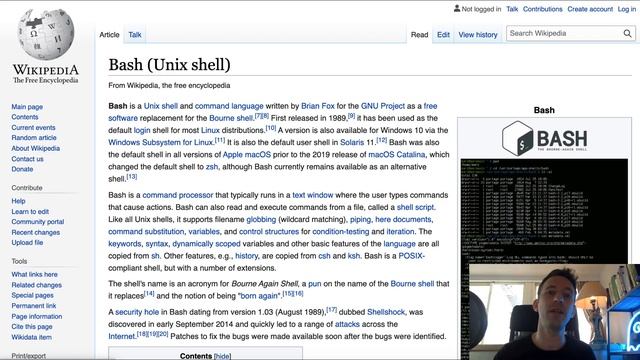Follow the zsh link
The image size is (640, 360).
[x=212, y=167]
